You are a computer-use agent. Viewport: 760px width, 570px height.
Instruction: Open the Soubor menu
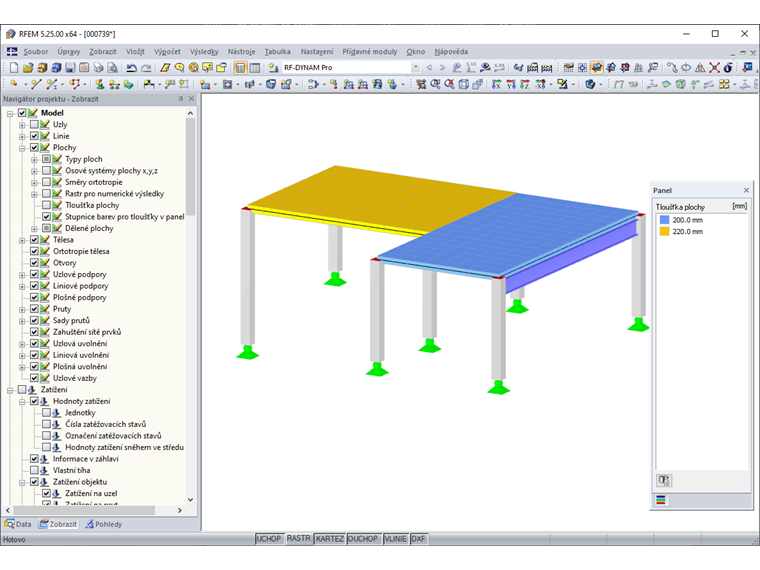click(x=35, y=51)
